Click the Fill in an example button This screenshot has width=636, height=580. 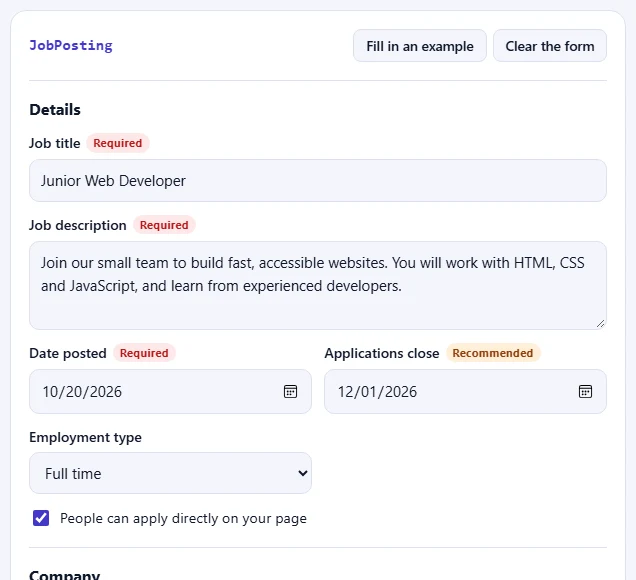pos(420,46)
